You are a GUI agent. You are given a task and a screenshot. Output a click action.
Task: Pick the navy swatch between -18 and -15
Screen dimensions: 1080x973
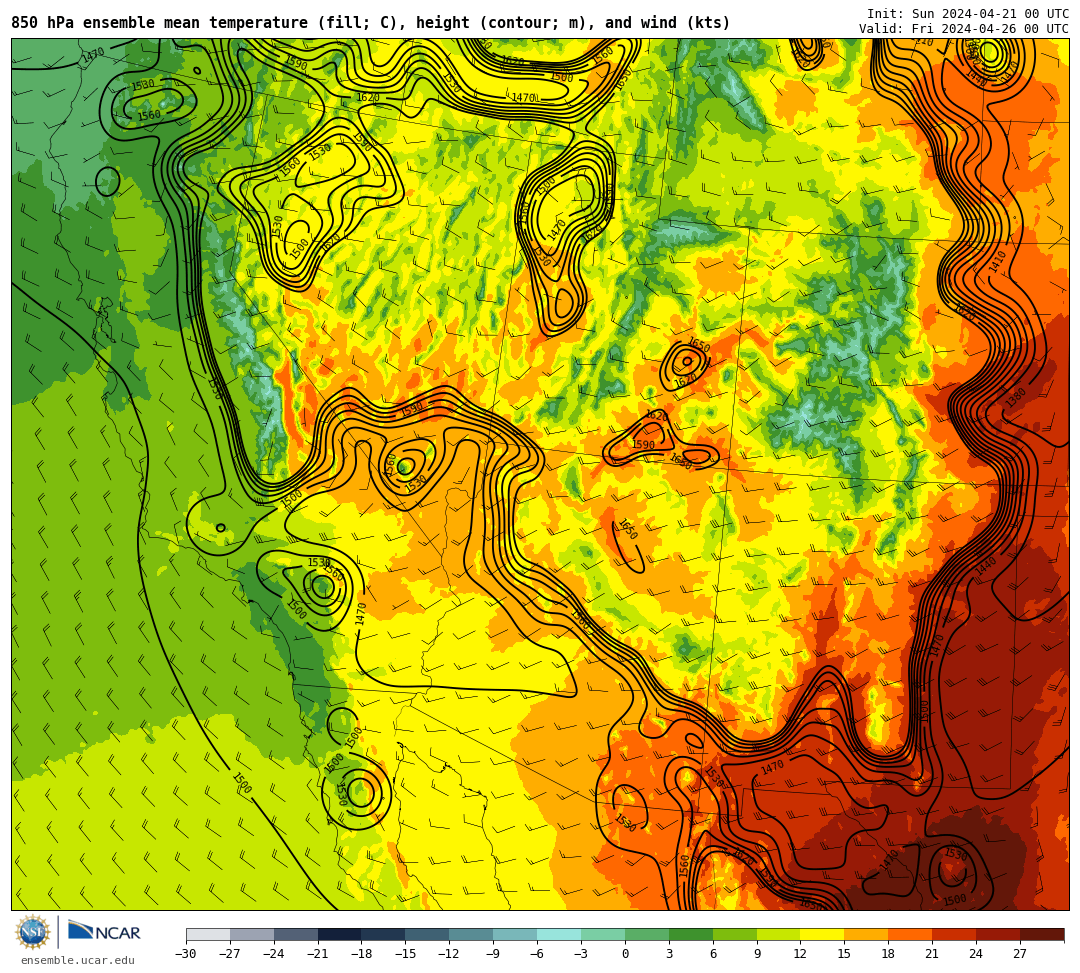384,934
